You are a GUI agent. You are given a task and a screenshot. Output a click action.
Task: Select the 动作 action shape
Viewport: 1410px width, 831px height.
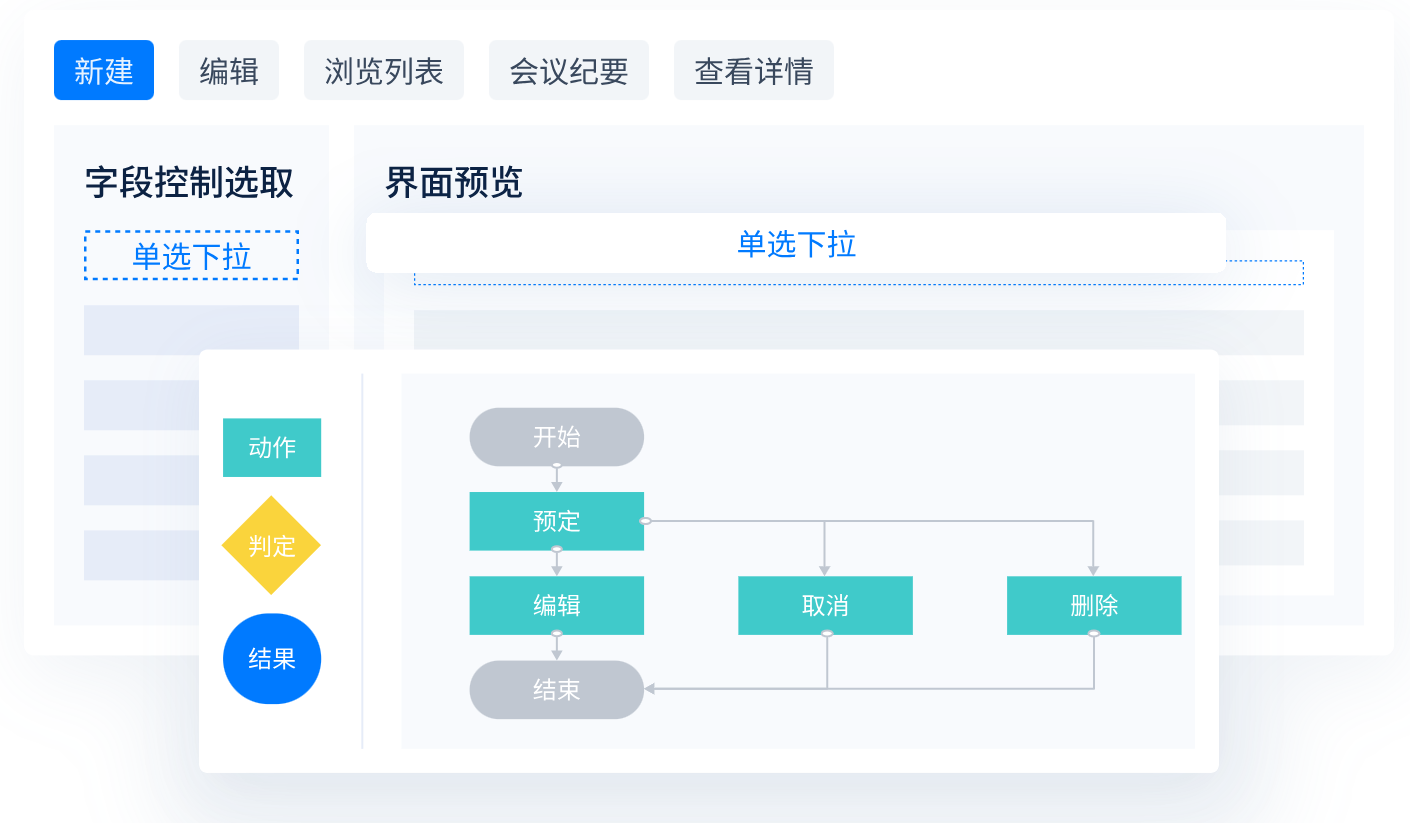[271, 447]
